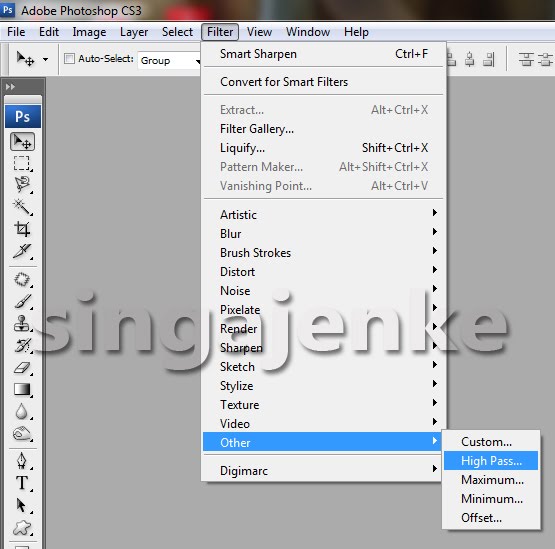Select the Gradient tool
This screenshot has height=549, width=555.
tap(22, 389)
